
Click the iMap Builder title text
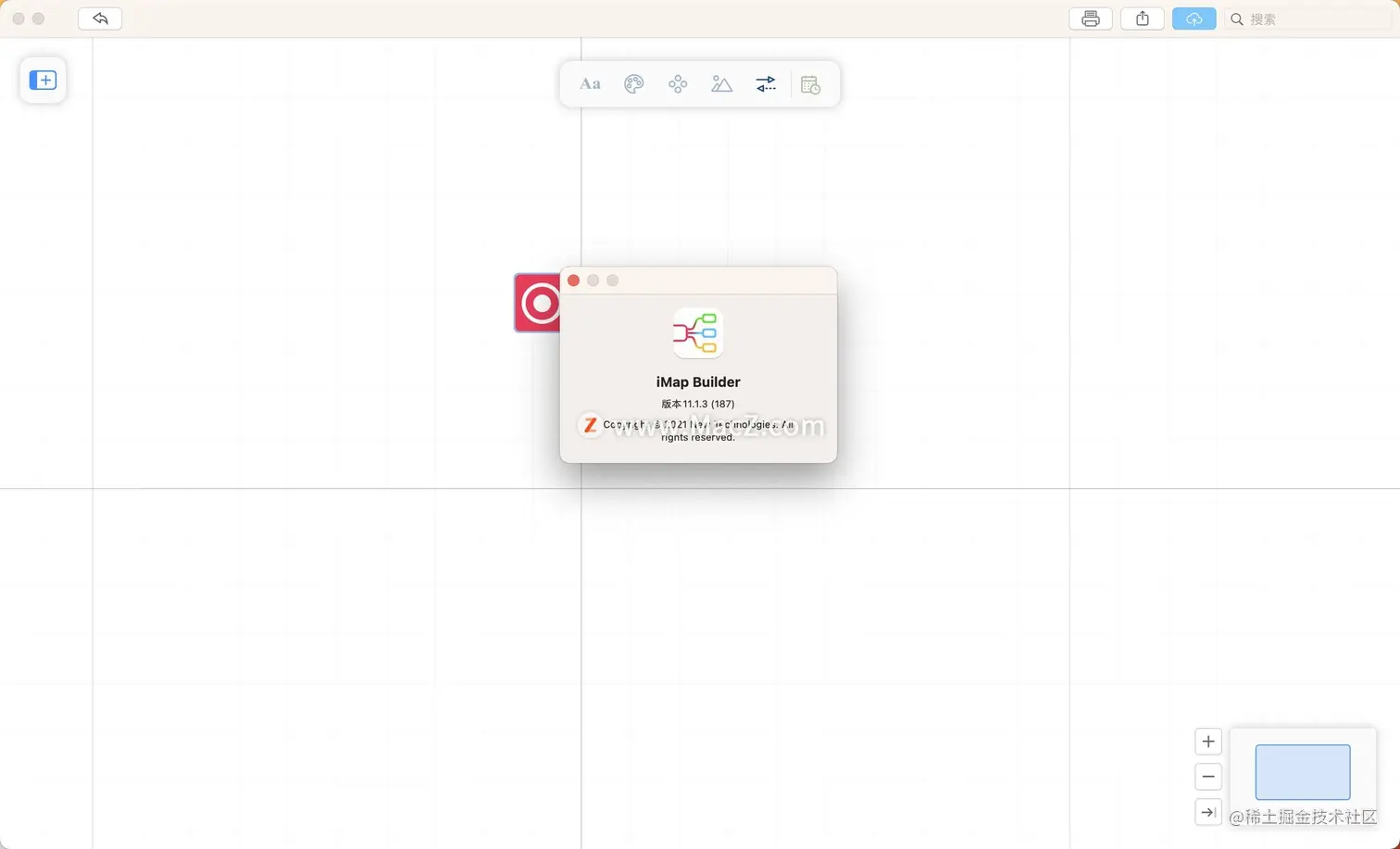(698, 381)
